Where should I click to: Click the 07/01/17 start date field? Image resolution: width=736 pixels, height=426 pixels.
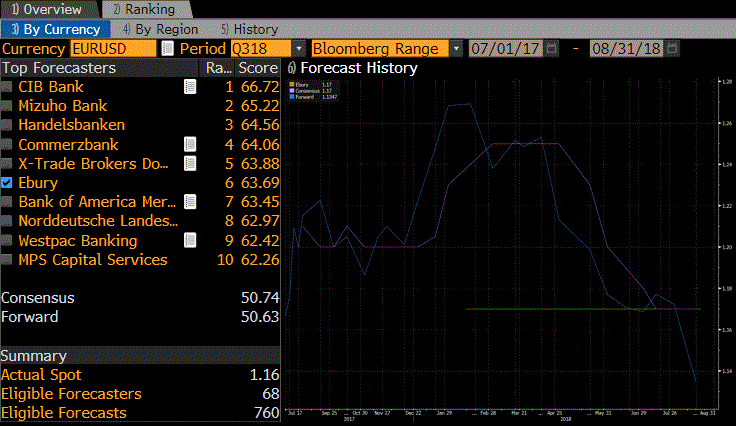(506, 48)
